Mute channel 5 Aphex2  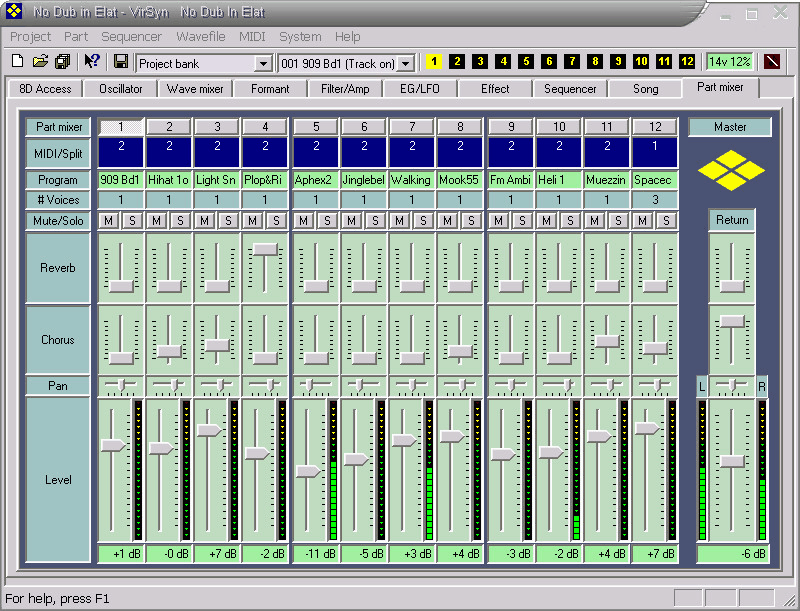(x=304, y=220)
